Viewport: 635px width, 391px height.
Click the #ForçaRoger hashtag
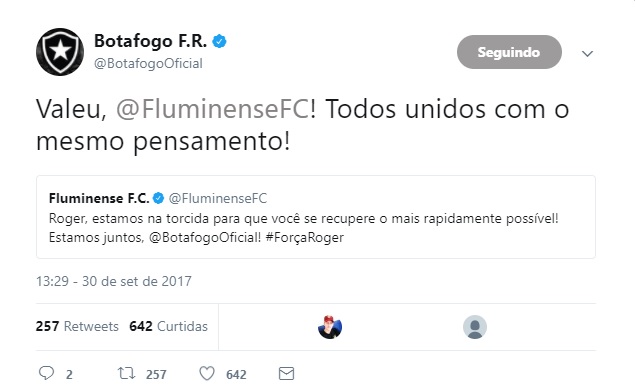(x=305, y=237)
